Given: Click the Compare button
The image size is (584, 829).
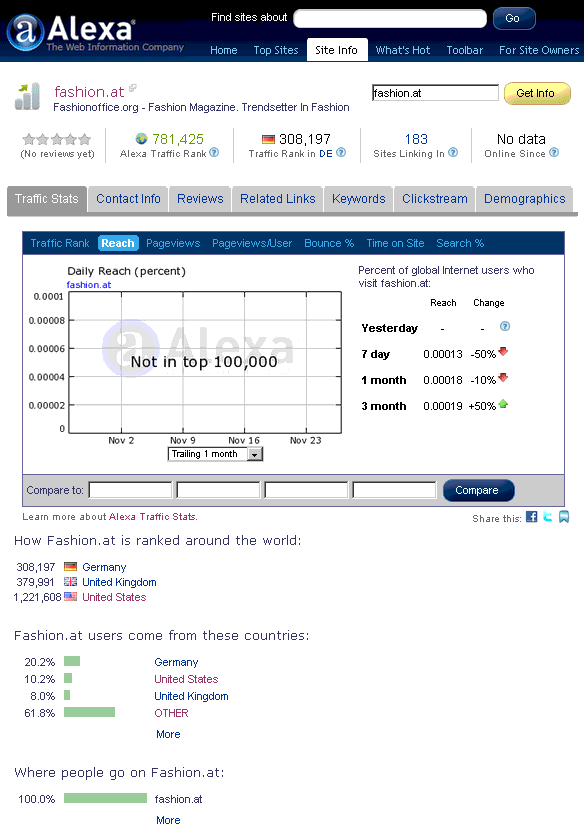Looking at the screenshot, I should coord(478,490).
